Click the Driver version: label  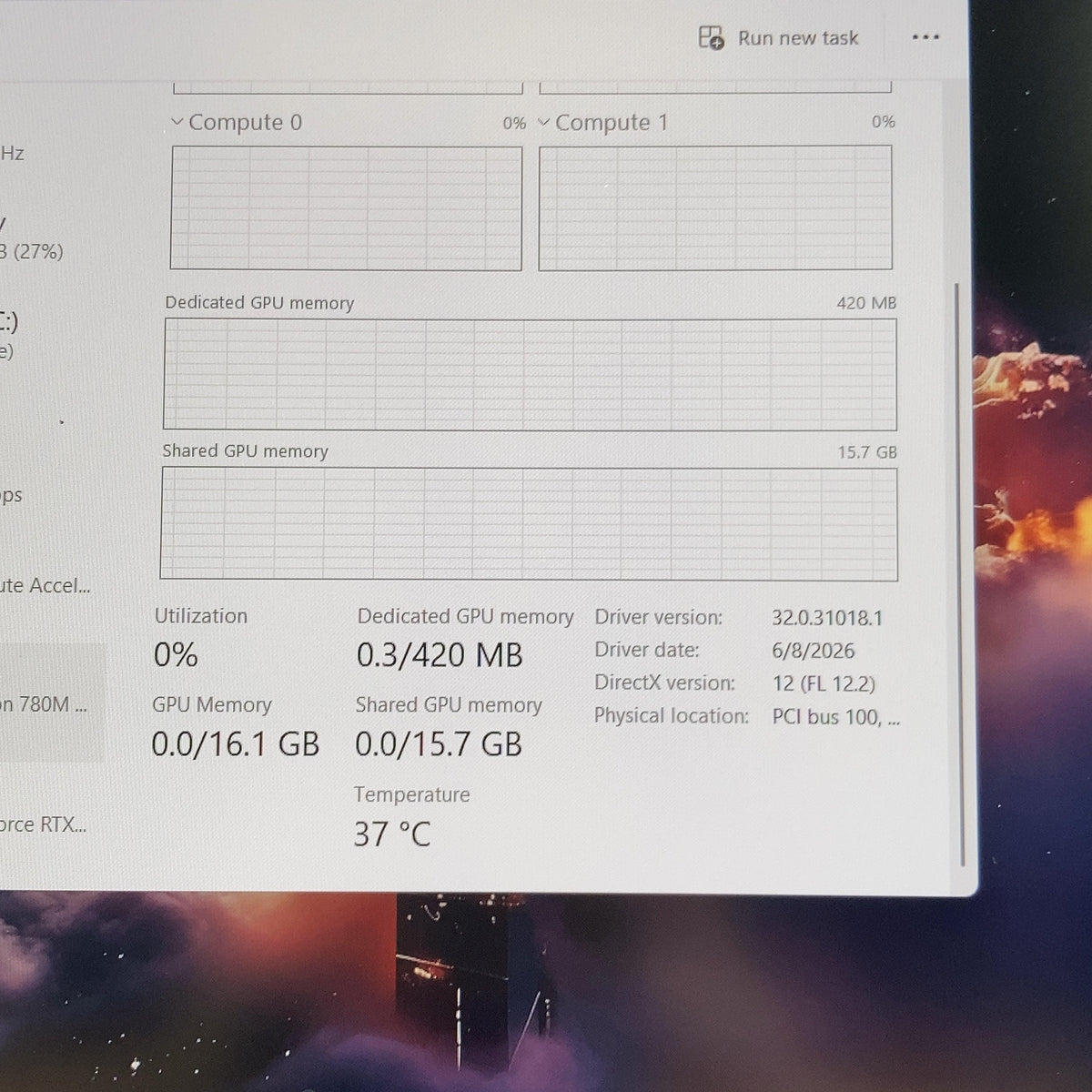click(x=659, y=617)
